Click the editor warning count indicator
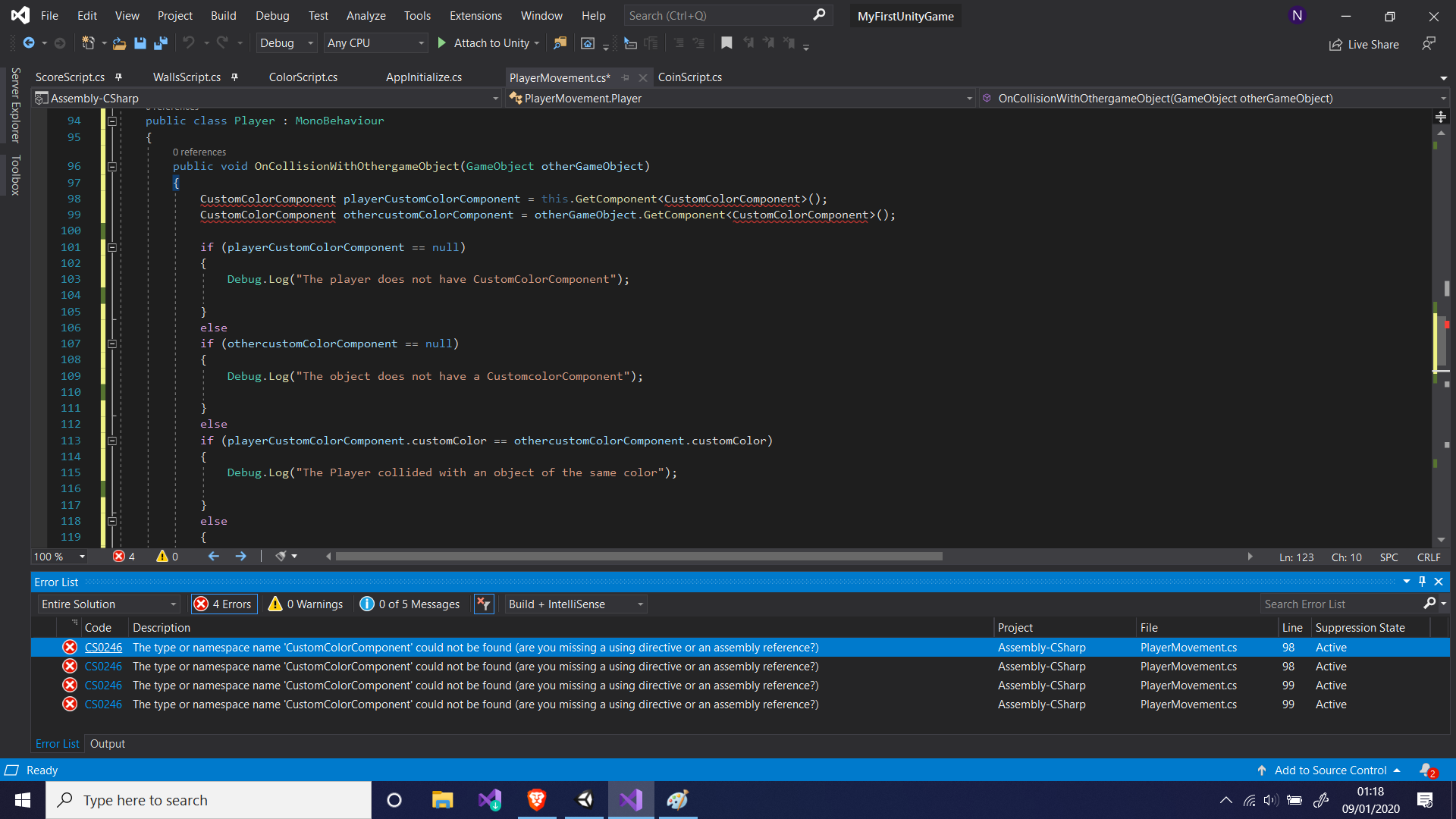The width and height of the screenshot is (1456, 819). 167,557
